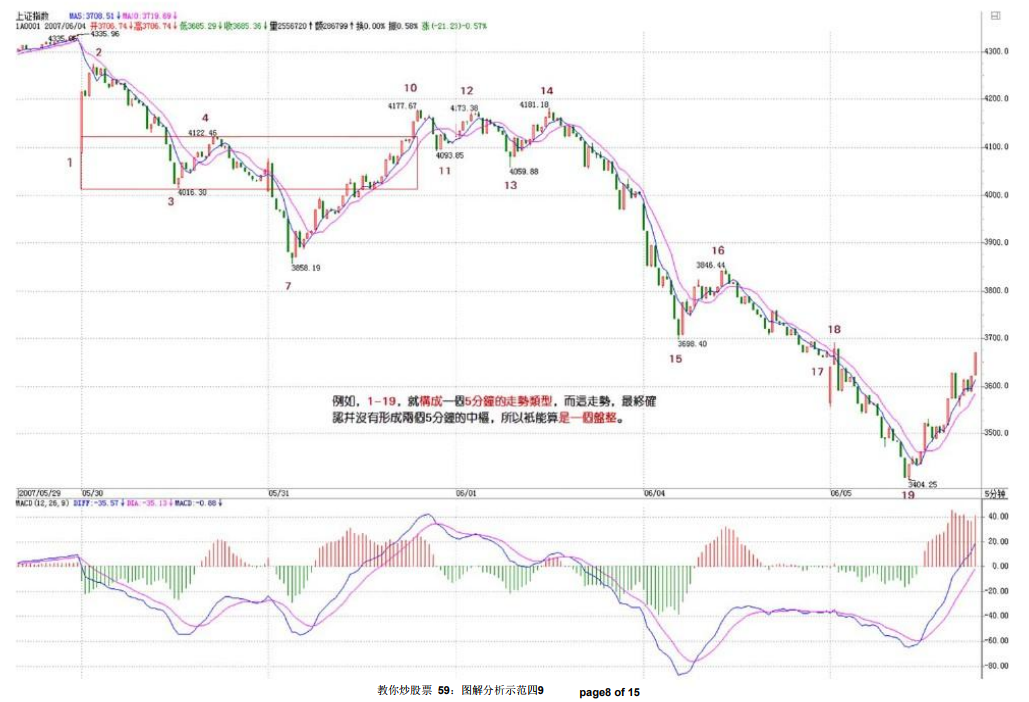Click the price label 3698.40
1029x702 pixels.
(x=691, y=344)
